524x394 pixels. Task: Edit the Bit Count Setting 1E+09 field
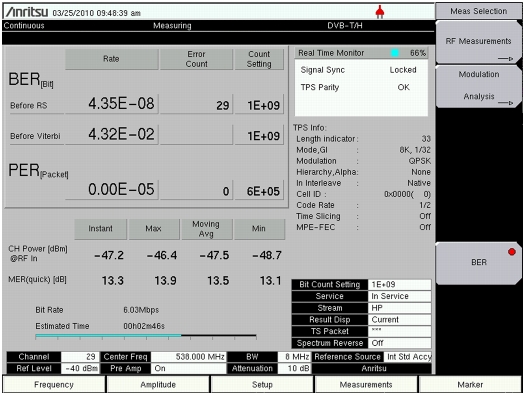tap(399, 285)
